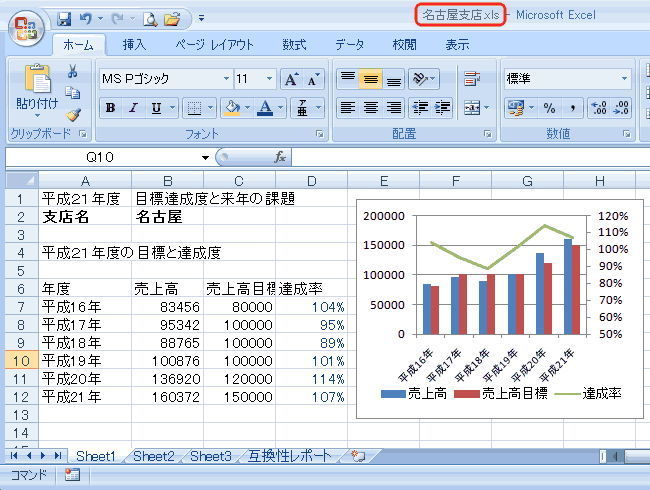Open the 互換性レポート sheet
Screen dimensions: 650x490
click(x=289, y=456)
